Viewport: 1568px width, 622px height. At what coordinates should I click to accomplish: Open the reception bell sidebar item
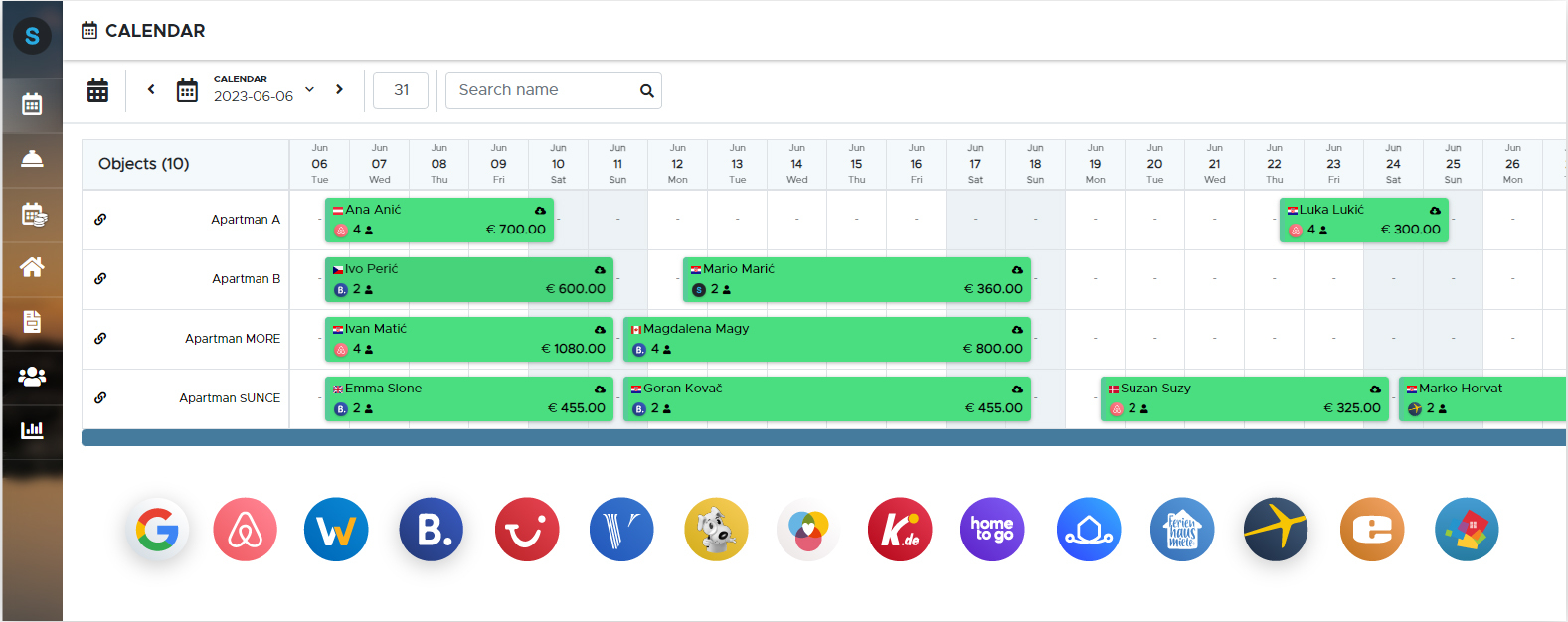(32, 159)
